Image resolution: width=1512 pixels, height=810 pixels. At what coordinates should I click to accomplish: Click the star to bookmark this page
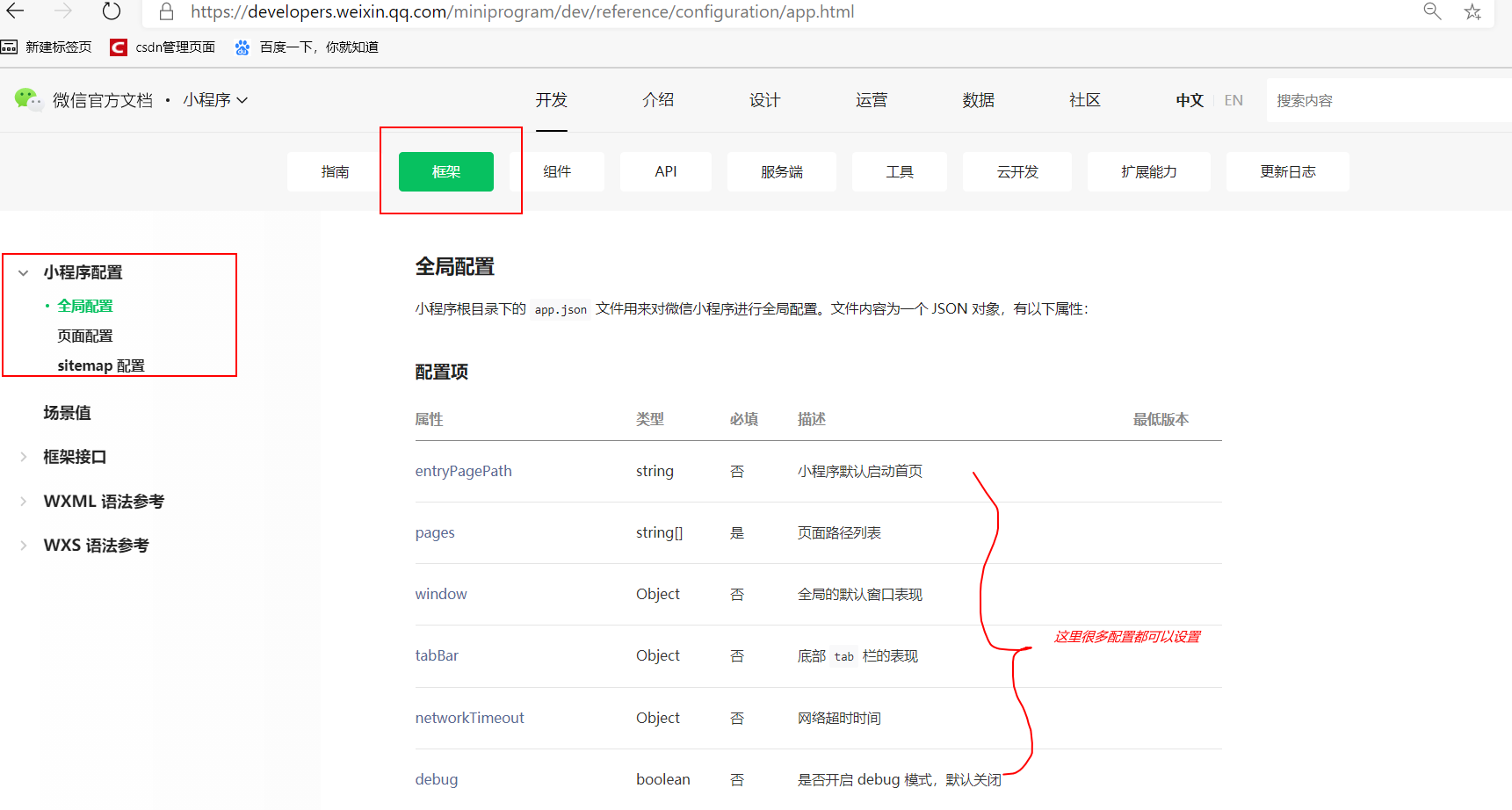pyautogui.click(x=1472, y=11)
